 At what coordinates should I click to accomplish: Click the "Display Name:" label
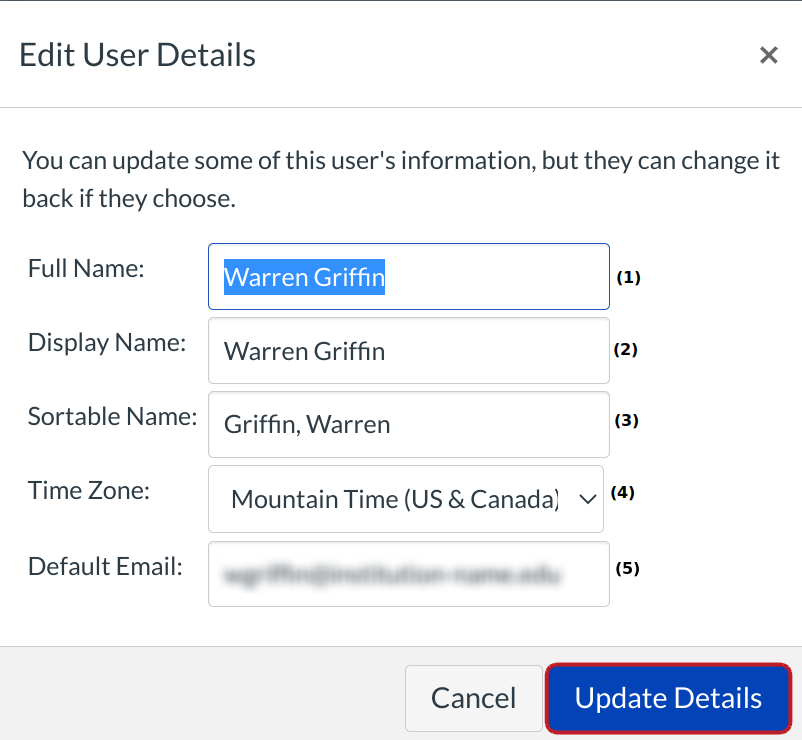[107, 343]
